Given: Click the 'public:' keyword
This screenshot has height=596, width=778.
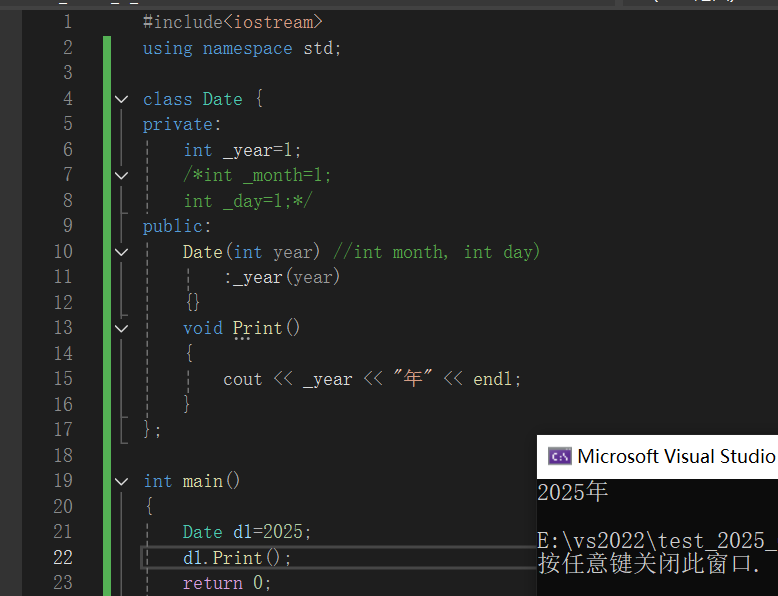Looking at the screenshot, I should point(177,227).
